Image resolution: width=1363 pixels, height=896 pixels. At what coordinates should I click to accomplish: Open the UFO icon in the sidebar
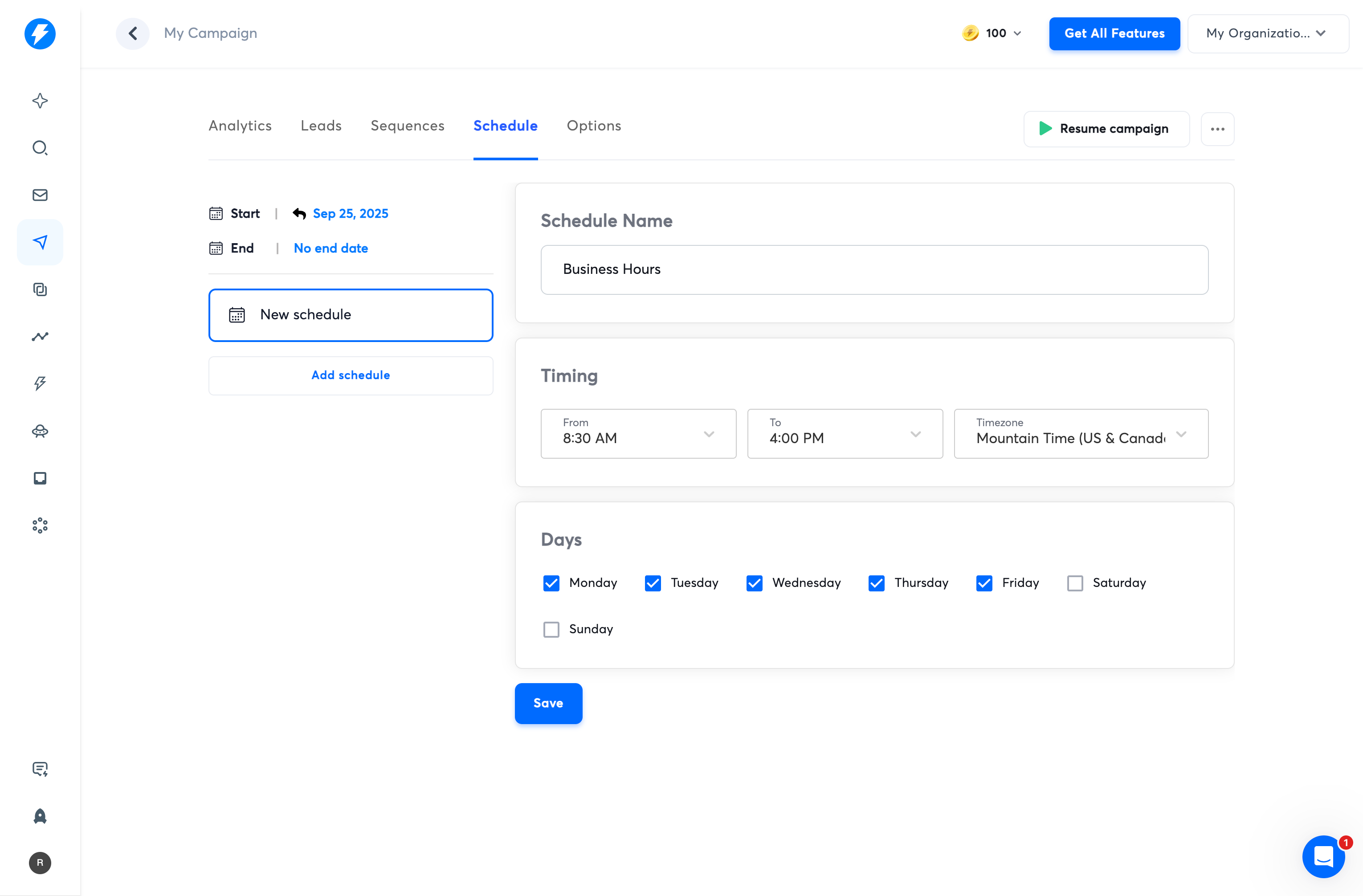pyautogui.click(x=40, y=431)
